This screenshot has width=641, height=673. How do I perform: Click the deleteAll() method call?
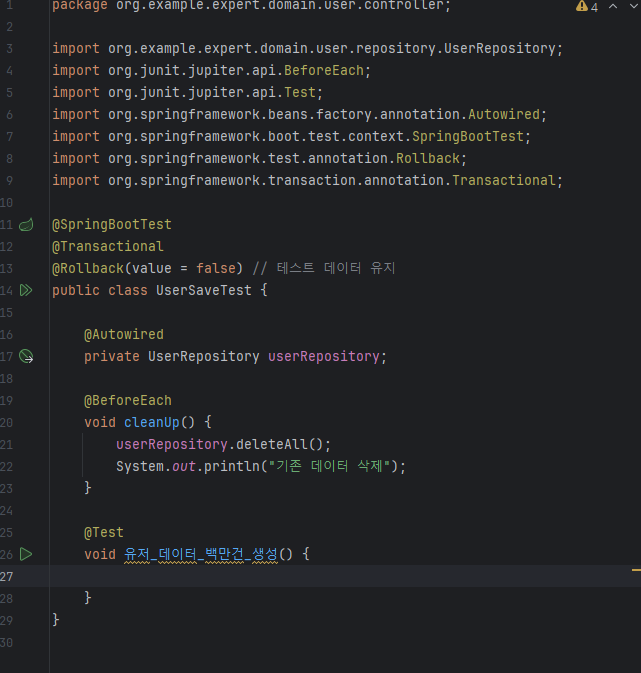[x=279, y=444]
